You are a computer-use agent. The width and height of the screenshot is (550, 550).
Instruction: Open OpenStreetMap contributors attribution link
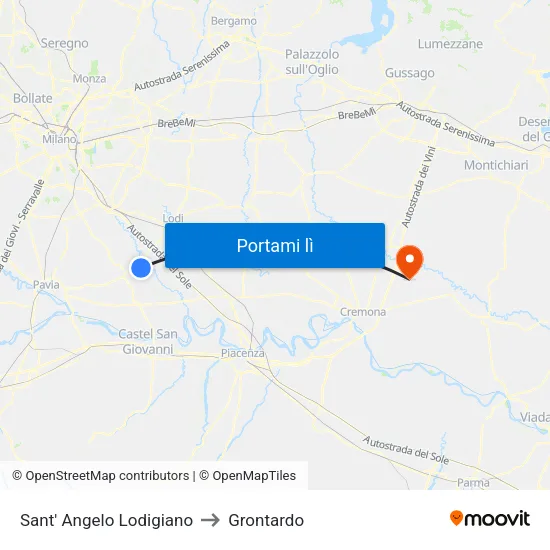tap(101, 476)
